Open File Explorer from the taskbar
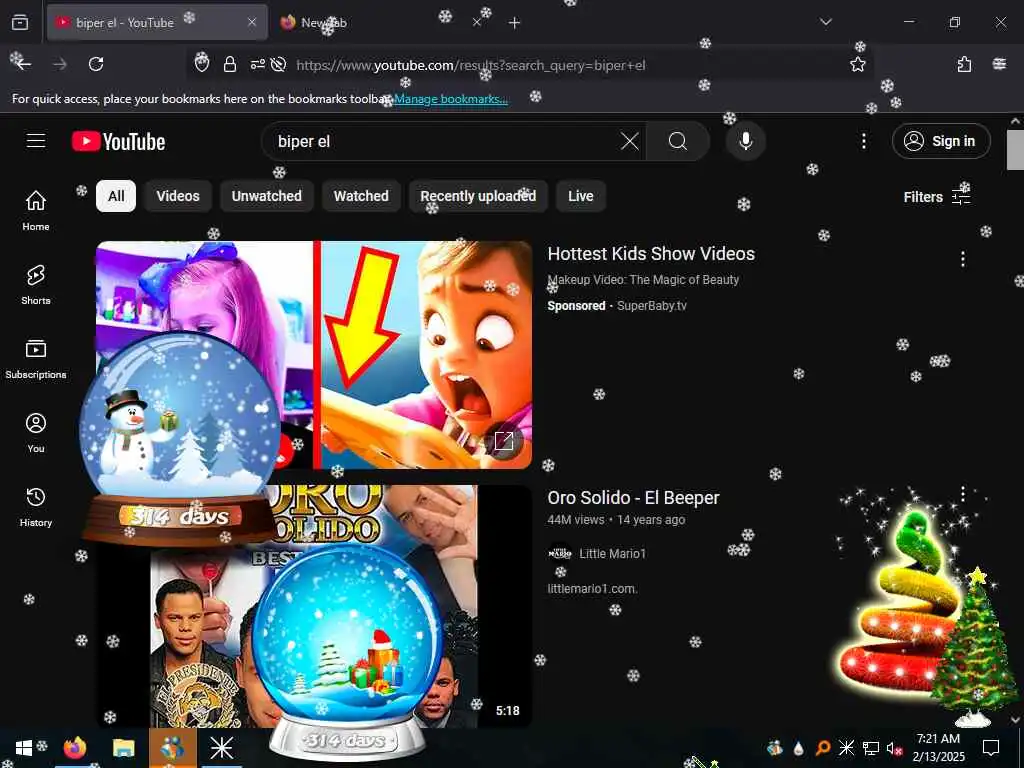1024x768 pixels. coord(123,748)
